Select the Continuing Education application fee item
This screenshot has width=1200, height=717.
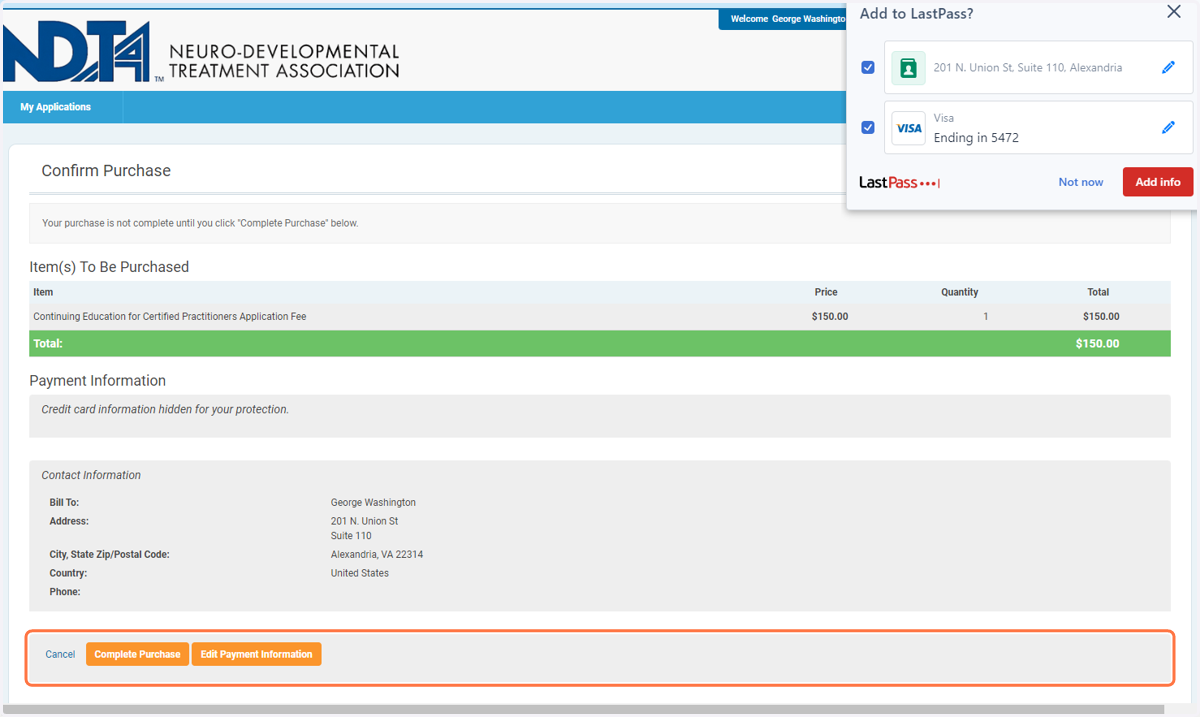[x=170, y=317]
